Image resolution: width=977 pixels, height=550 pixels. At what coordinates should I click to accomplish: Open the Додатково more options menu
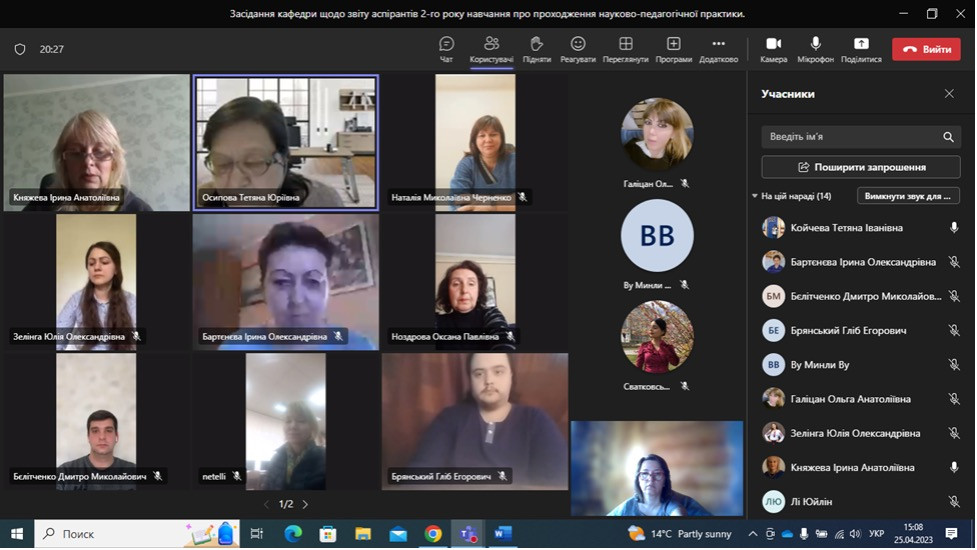[x=718, y=49]
